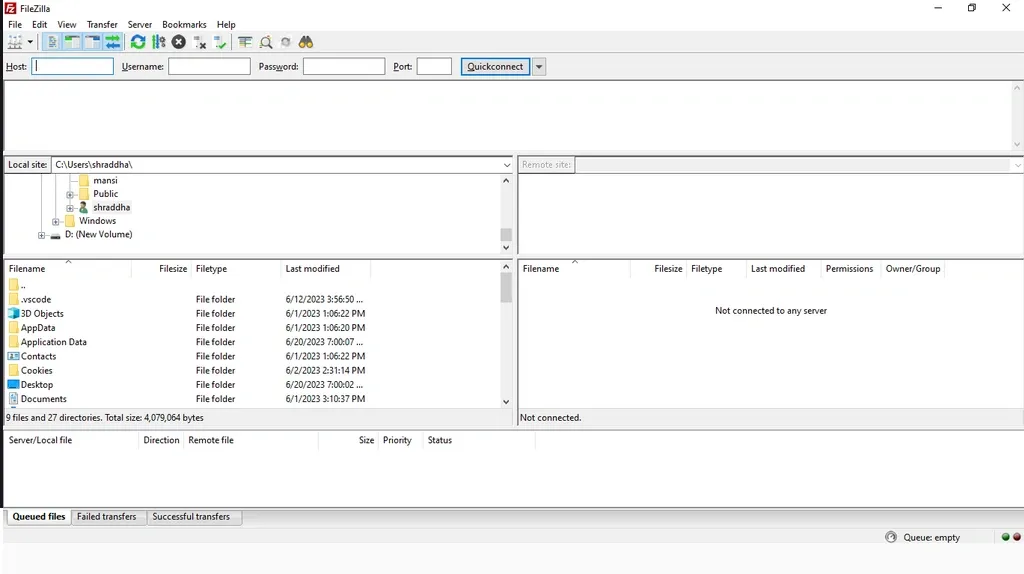1024x574 pixels.
Task: Expand the shraddha folder tree node
Action: 71,208
